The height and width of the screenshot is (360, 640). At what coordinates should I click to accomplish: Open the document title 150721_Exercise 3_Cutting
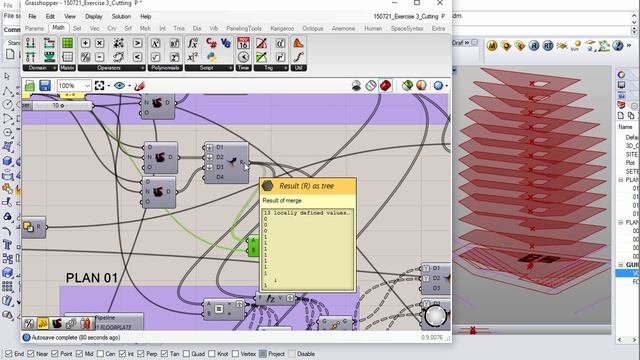(x=409, y=16)
